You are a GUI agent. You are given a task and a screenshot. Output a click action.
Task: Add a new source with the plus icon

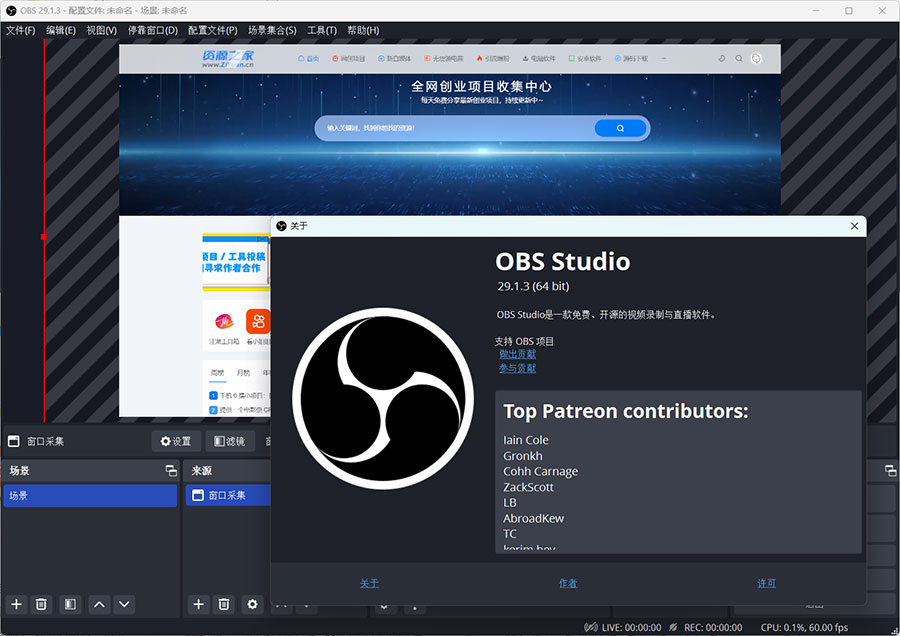[x=198, y=604]
